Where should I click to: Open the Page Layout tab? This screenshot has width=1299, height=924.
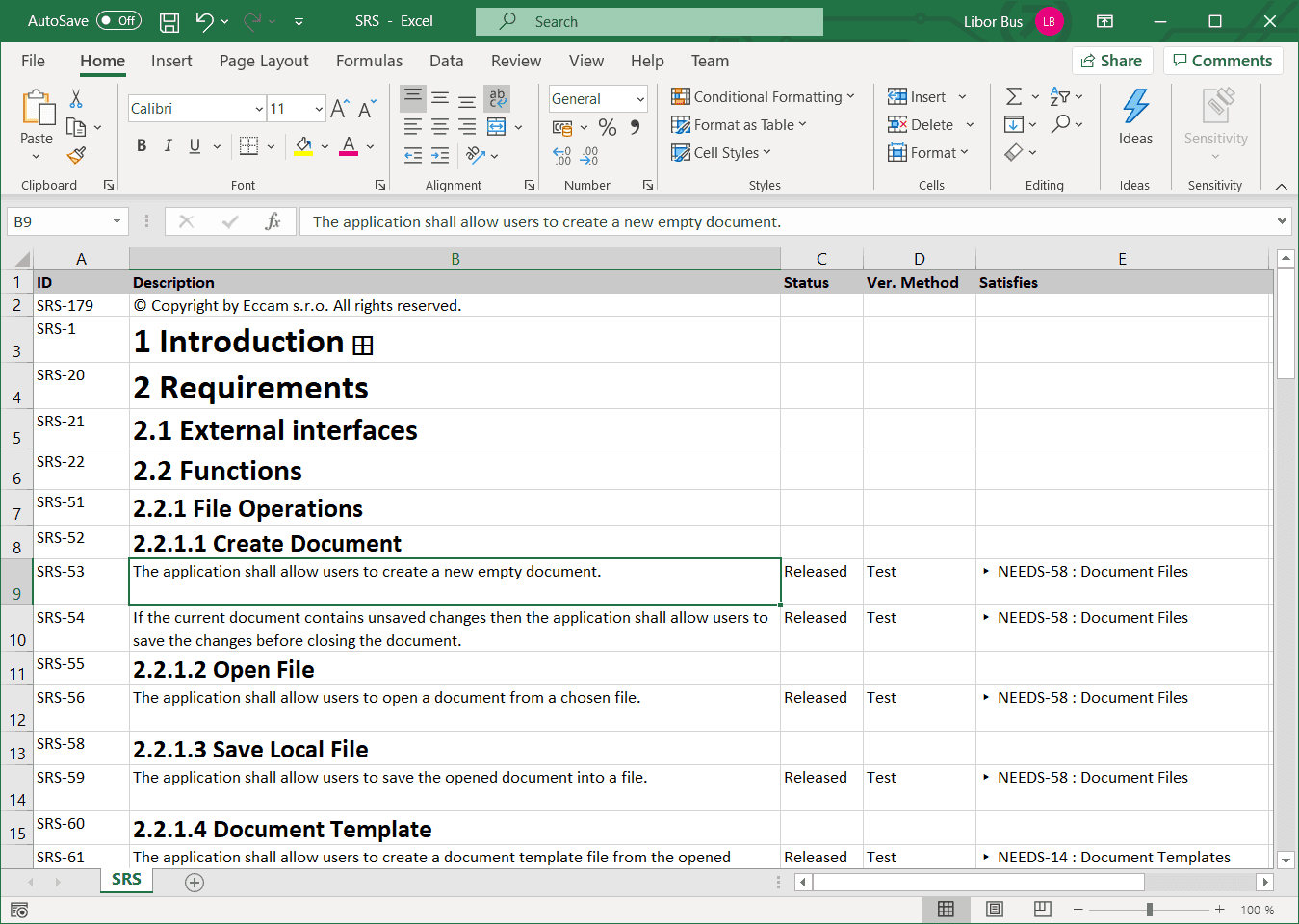point(264,61)
